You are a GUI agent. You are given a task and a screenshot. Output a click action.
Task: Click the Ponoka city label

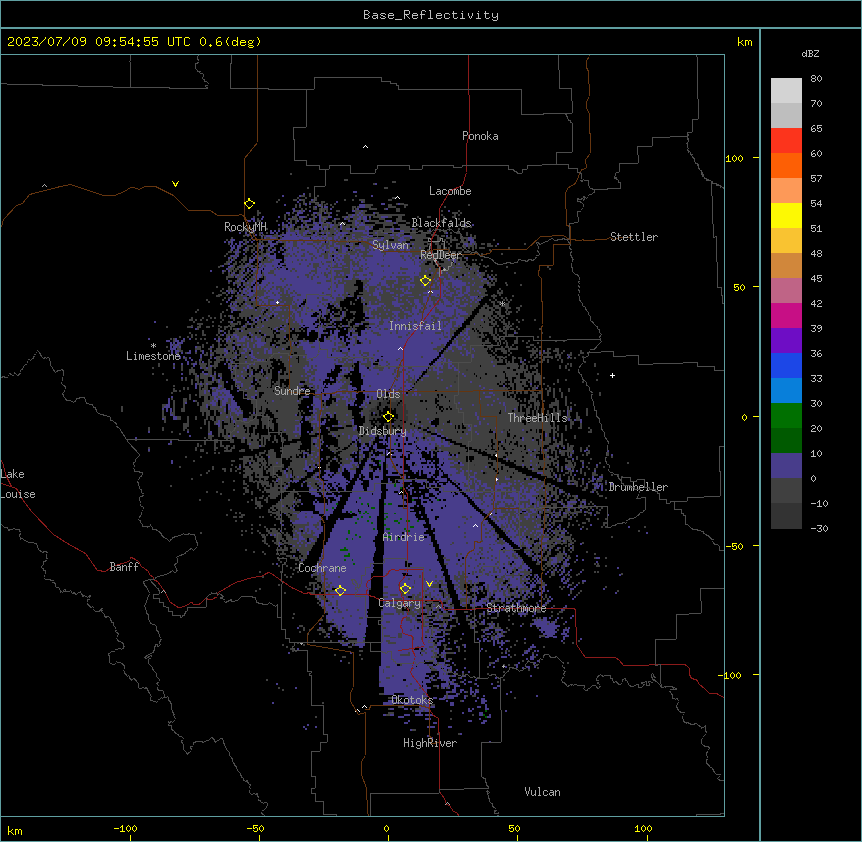tap(480, 136)
